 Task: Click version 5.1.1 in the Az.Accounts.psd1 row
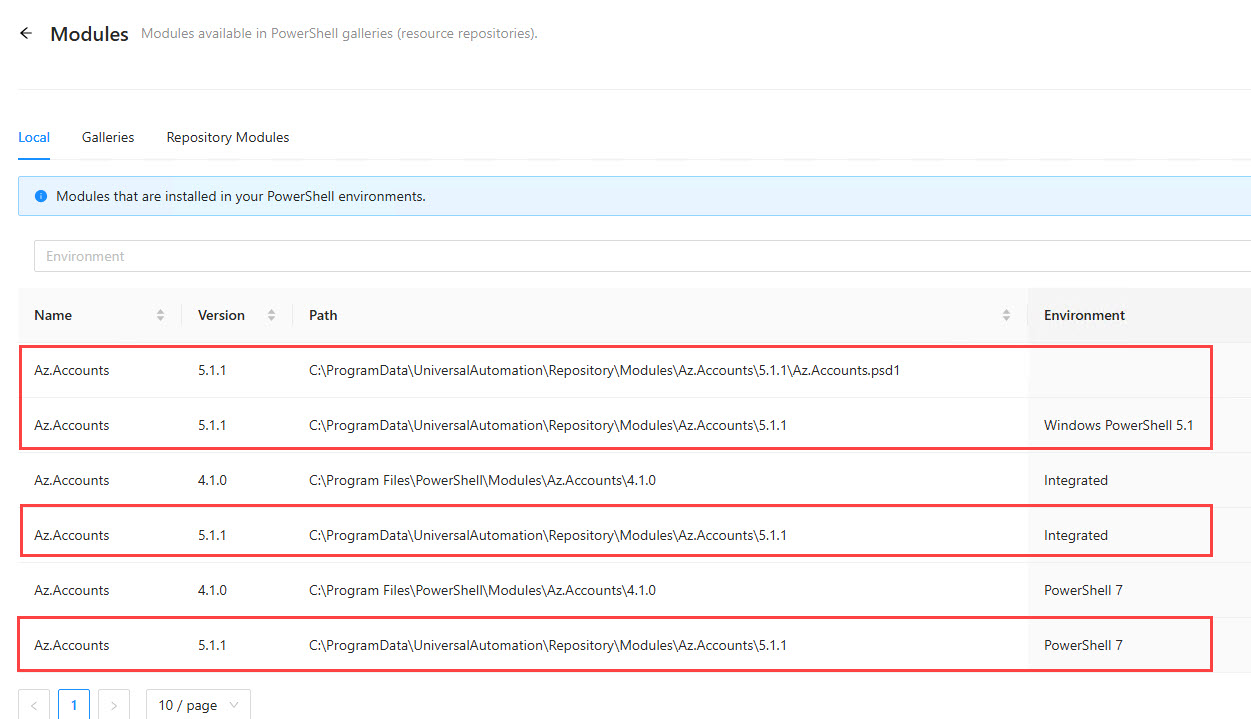[212, 370]
